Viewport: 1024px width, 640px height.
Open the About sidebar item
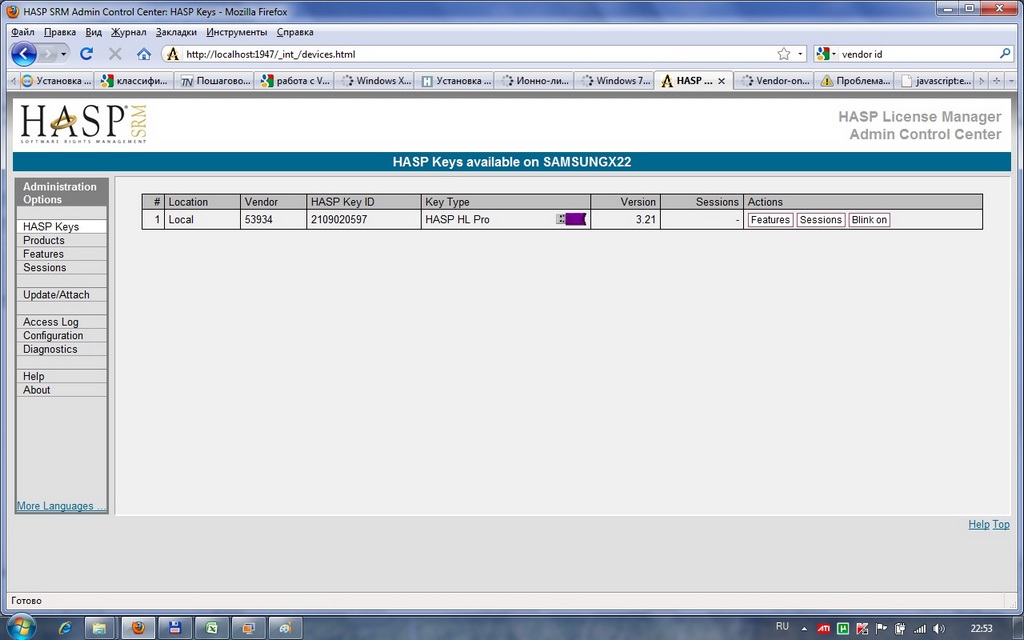[x=61, y=390]
